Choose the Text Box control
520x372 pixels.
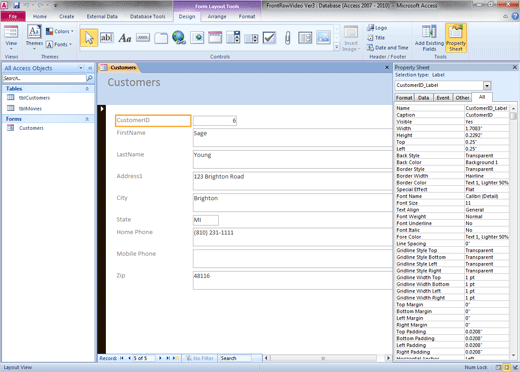coord(107,38)
